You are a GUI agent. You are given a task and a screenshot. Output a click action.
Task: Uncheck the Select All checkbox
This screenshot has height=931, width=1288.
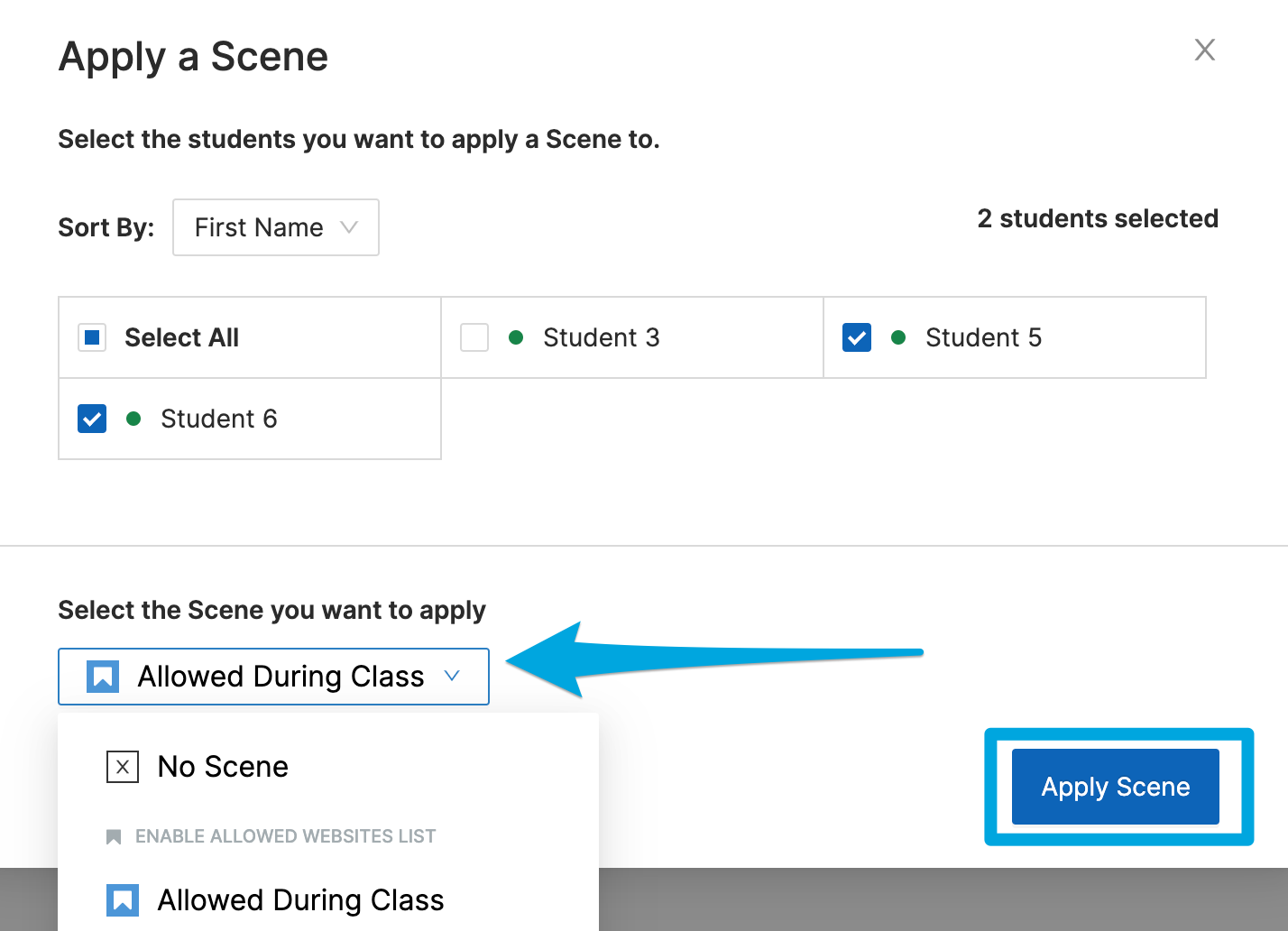tap(91, 336)
